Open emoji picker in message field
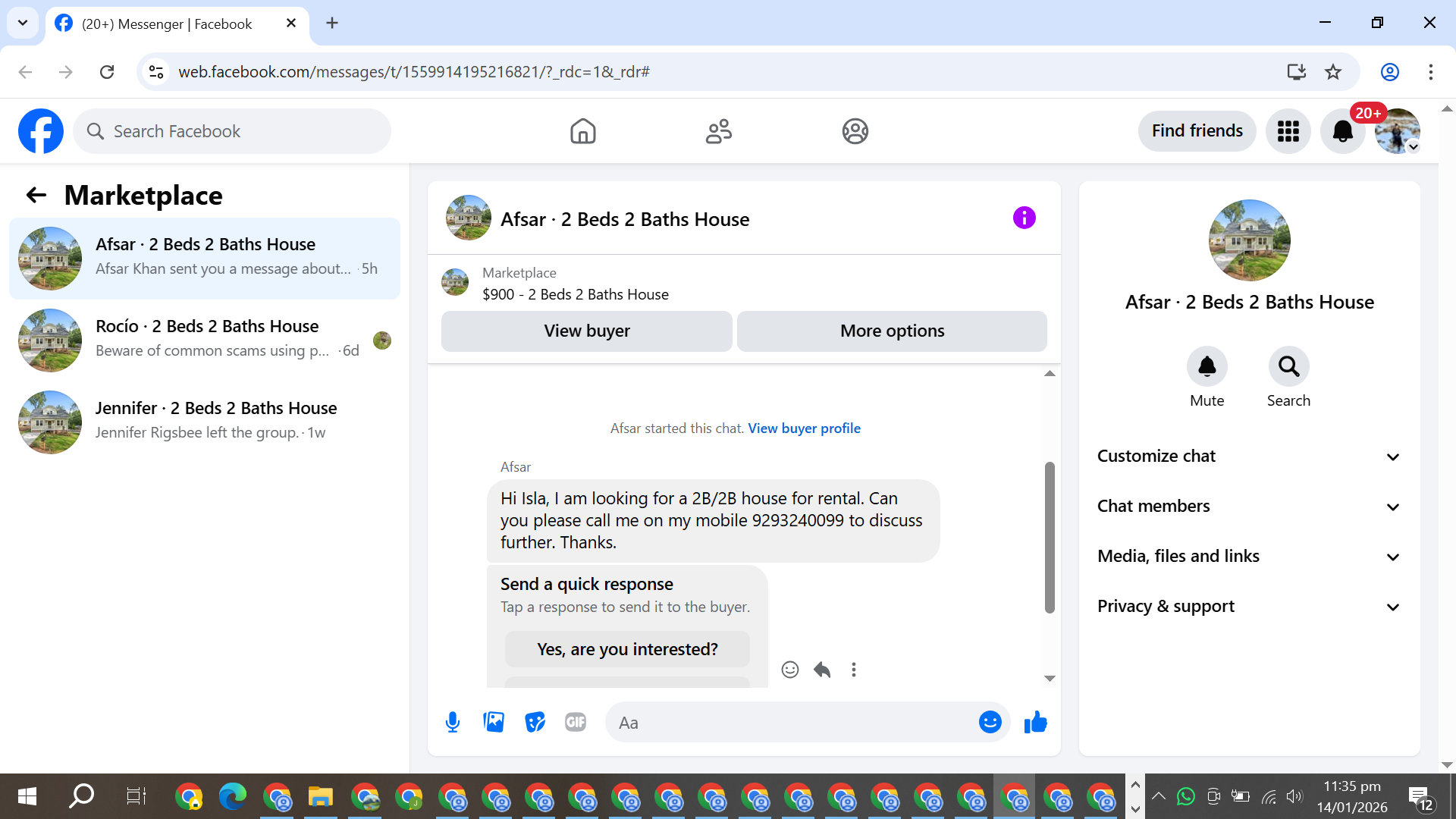The image size is (1456, 819). click(990, 722)
